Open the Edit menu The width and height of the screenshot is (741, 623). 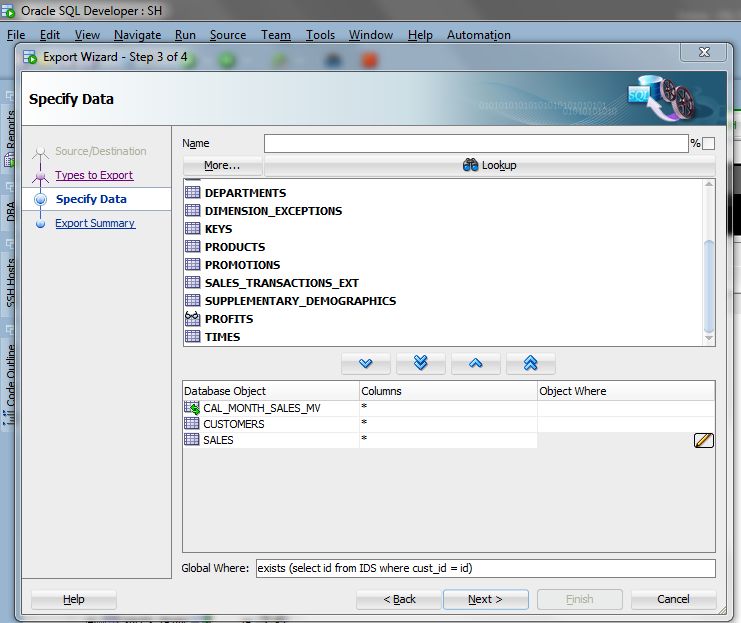tap(50, 35)
